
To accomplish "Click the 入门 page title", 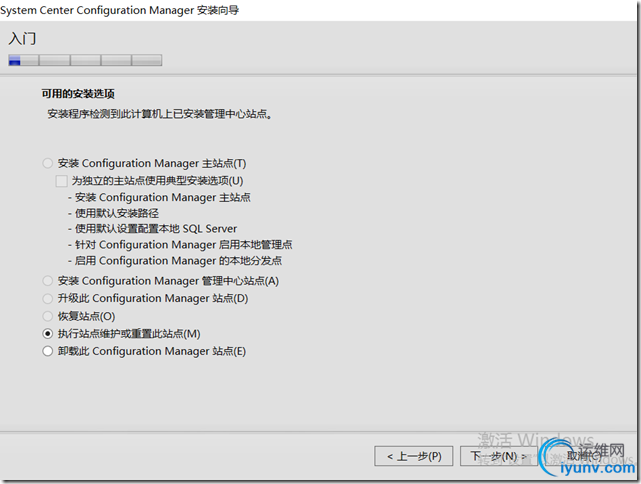I will [x=22, y=39].
